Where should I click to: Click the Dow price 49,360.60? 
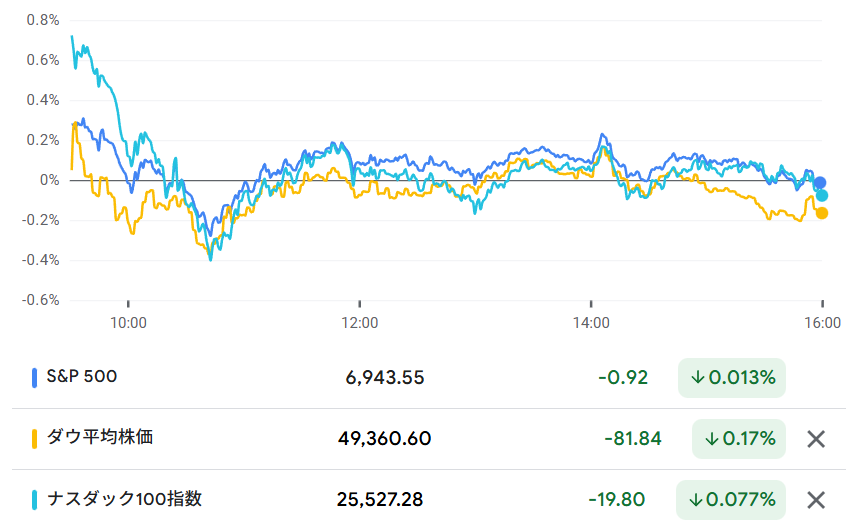(386, 438)
